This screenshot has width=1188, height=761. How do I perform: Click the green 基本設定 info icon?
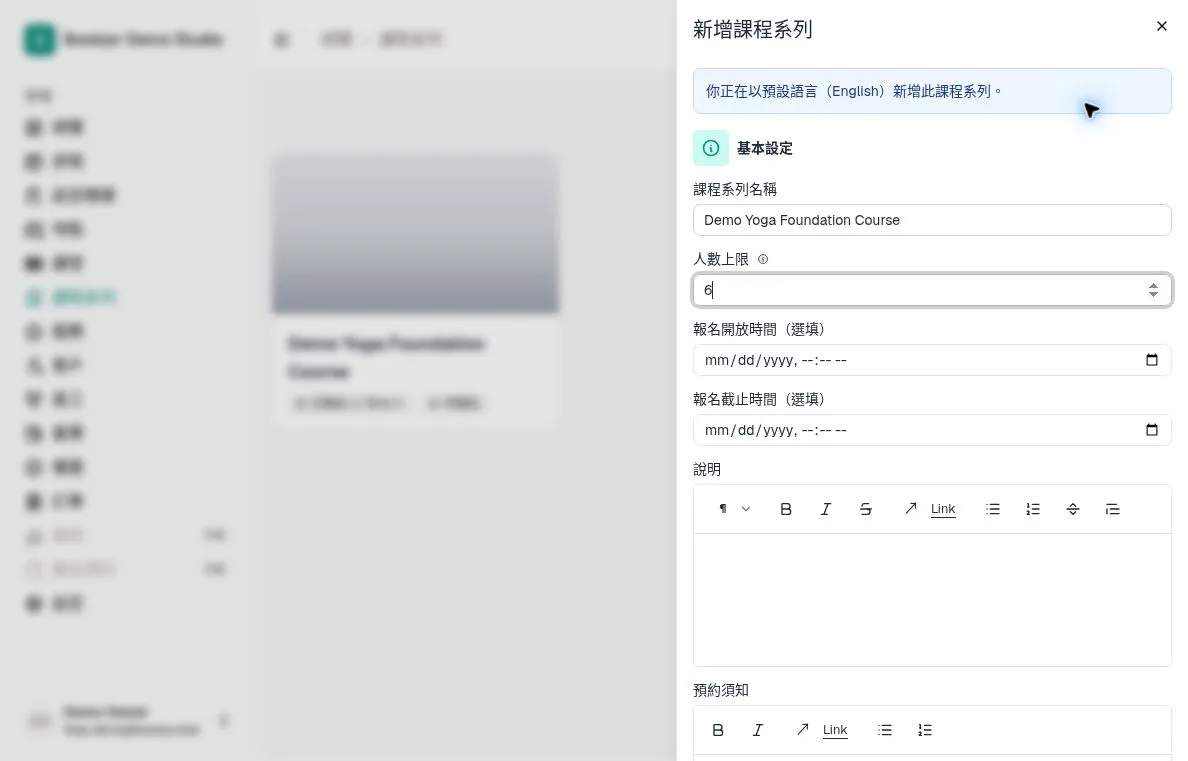(x=711, y=148)
